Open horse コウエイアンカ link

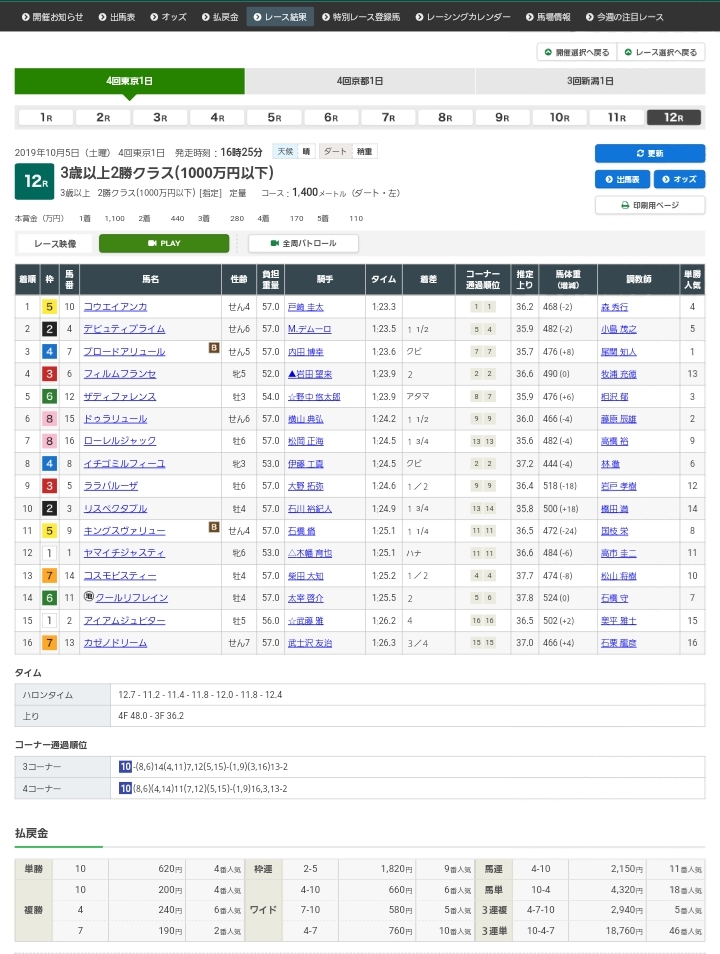coord(116,307)
